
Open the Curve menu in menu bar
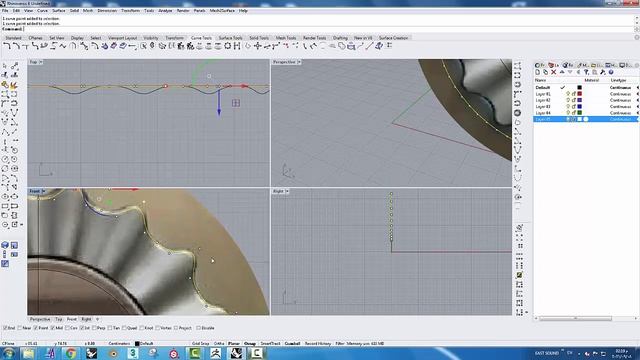point(42,11)
